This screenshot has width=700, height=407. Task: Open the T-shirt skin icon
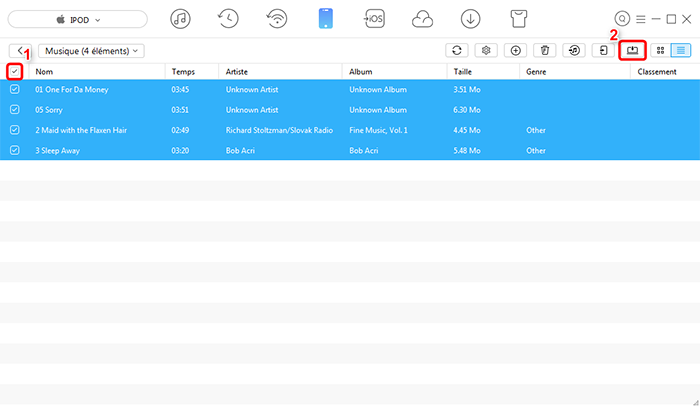tap(519, 19)
